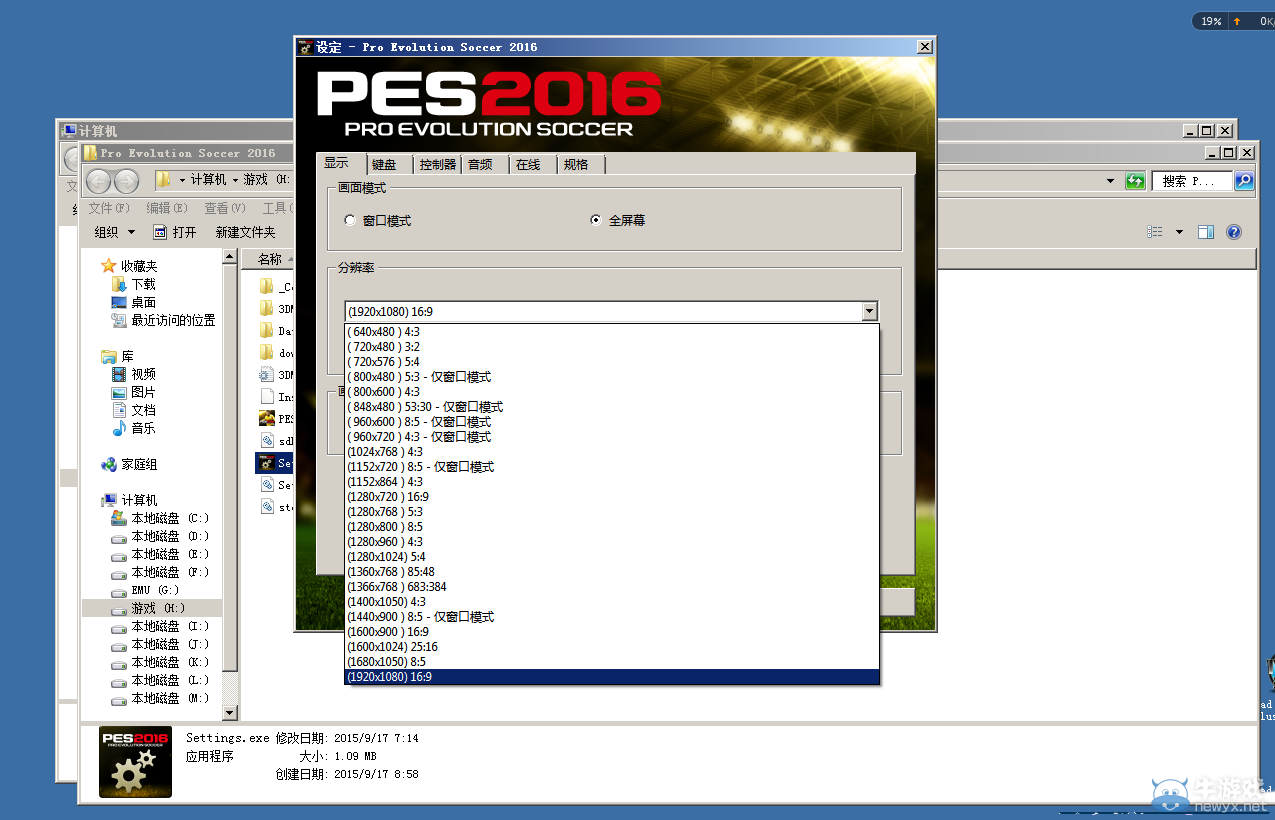Click the 名称 column header
Screen dimensions: 1275x820
point(269,259)
